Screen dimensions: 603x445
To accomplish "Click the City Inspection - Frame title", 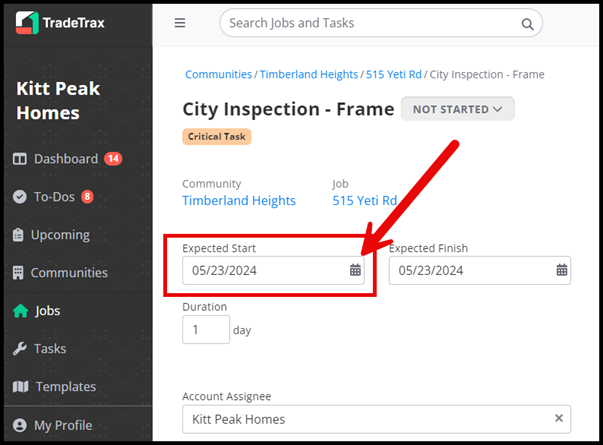I will click(288, 109).
